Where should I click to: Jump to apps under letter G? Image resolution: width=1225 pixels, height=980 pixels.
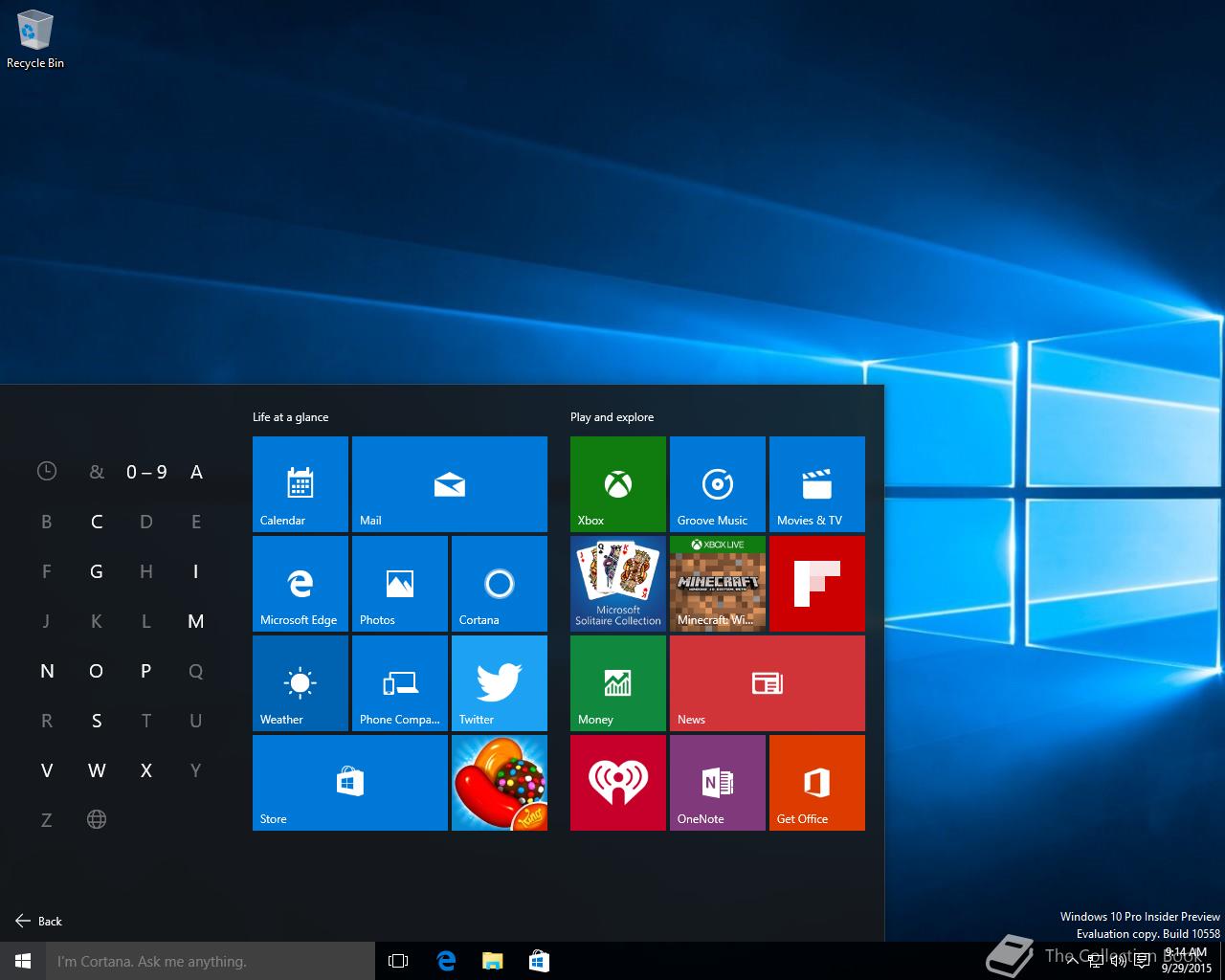tap(97, 571)
